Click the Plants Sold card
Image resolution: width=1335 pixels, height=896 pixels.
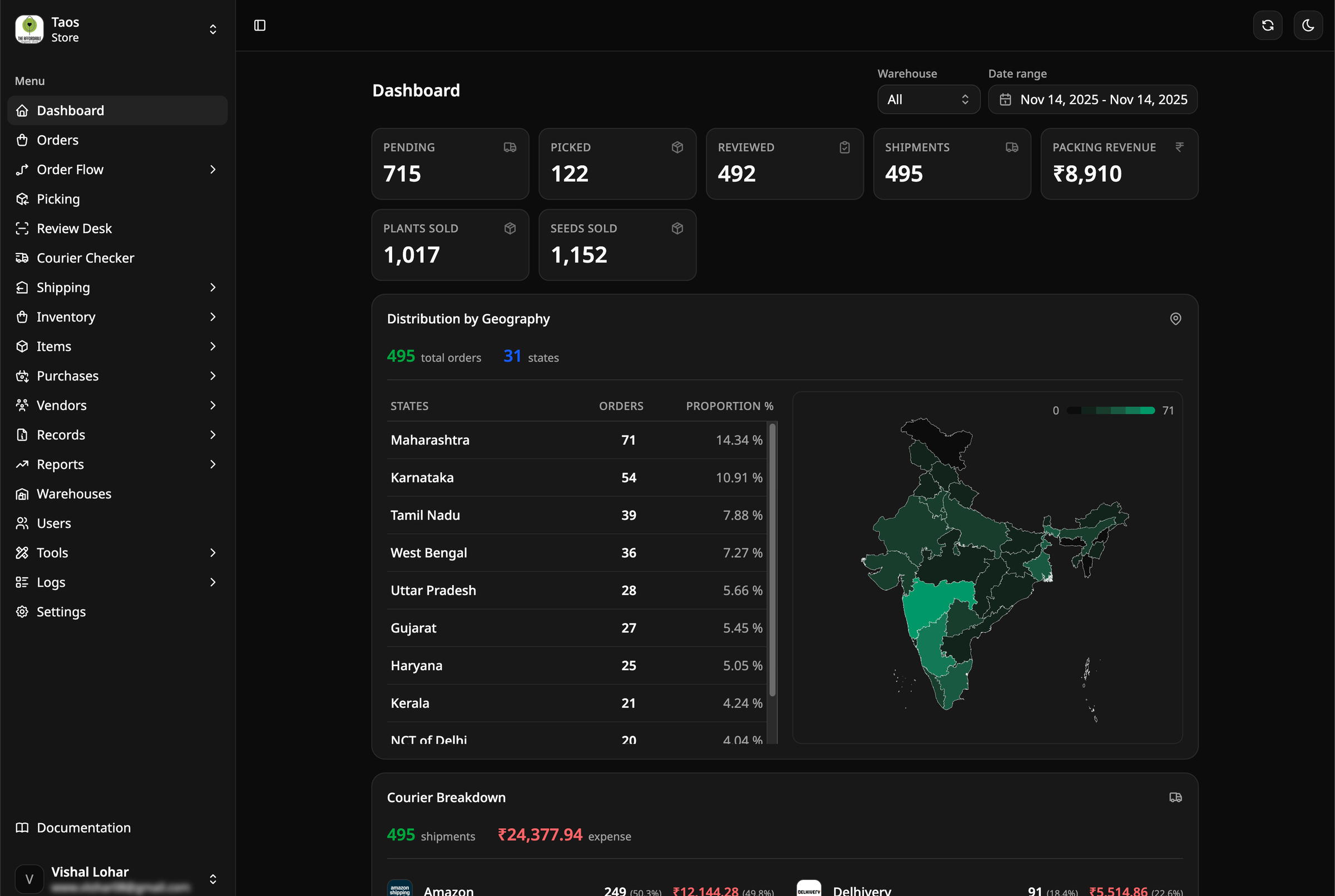[451, 245]
